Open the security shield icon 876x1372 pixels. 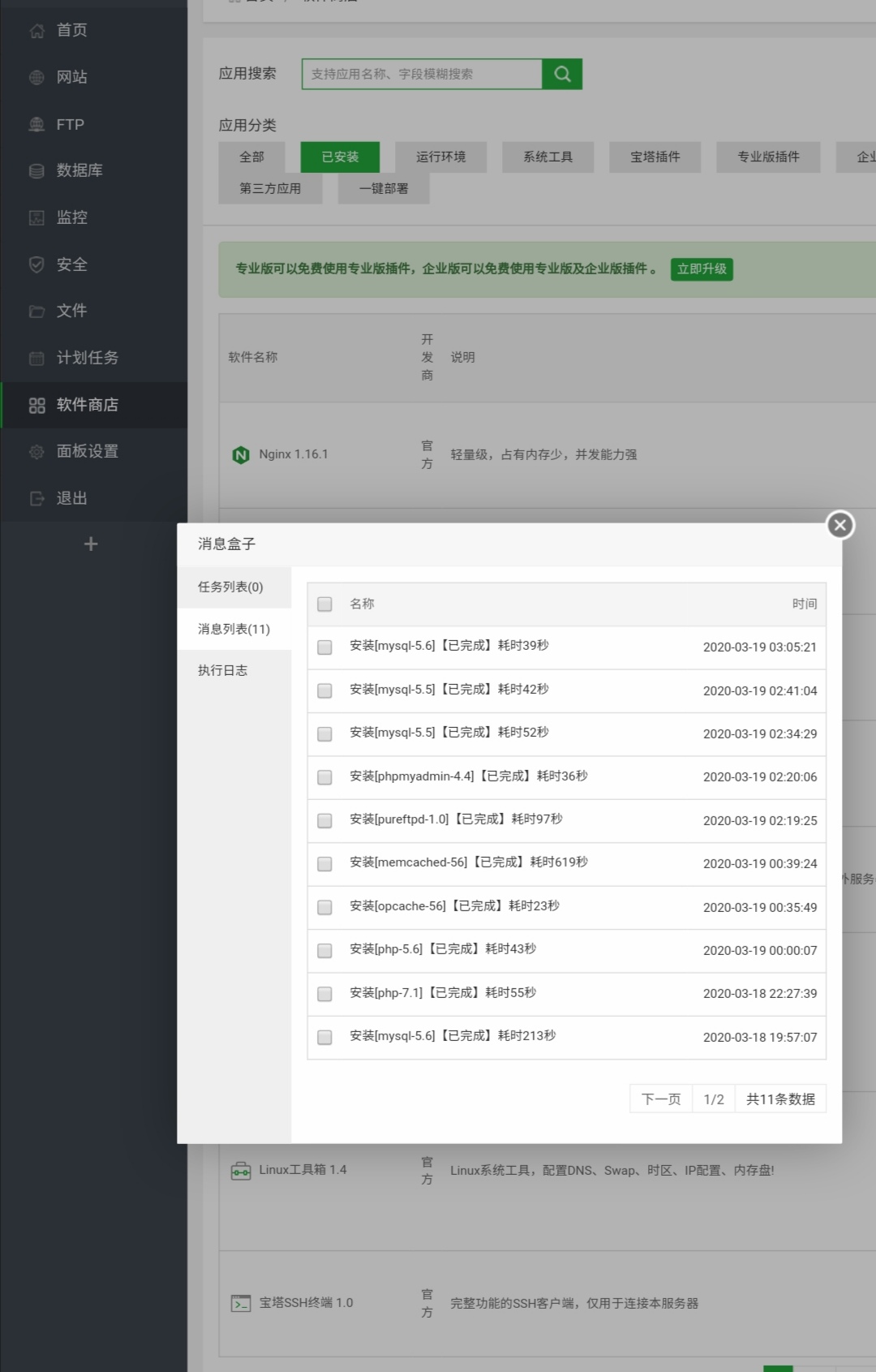click(36, 265)
